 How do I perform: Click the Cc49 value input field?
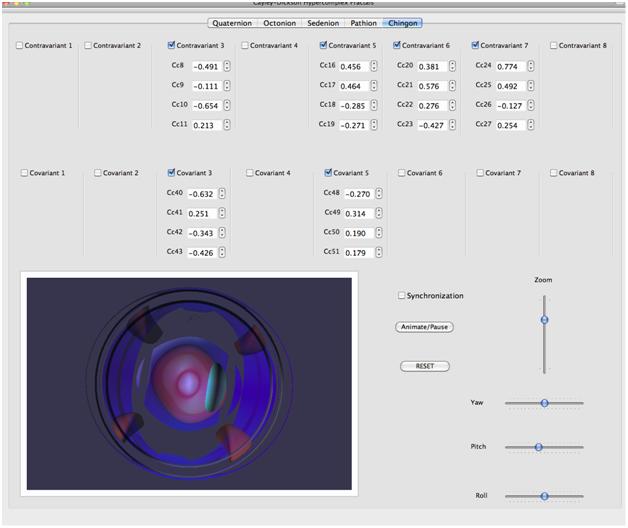358,214
